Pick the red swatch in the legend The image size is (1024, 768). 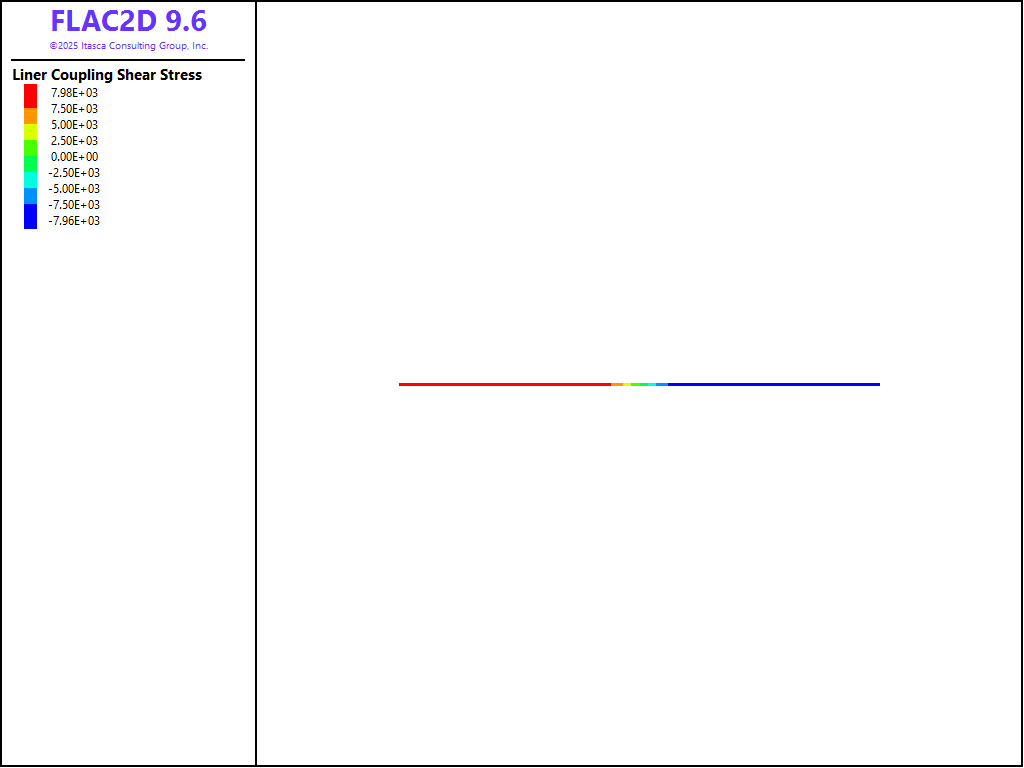(x=31, y=95)
